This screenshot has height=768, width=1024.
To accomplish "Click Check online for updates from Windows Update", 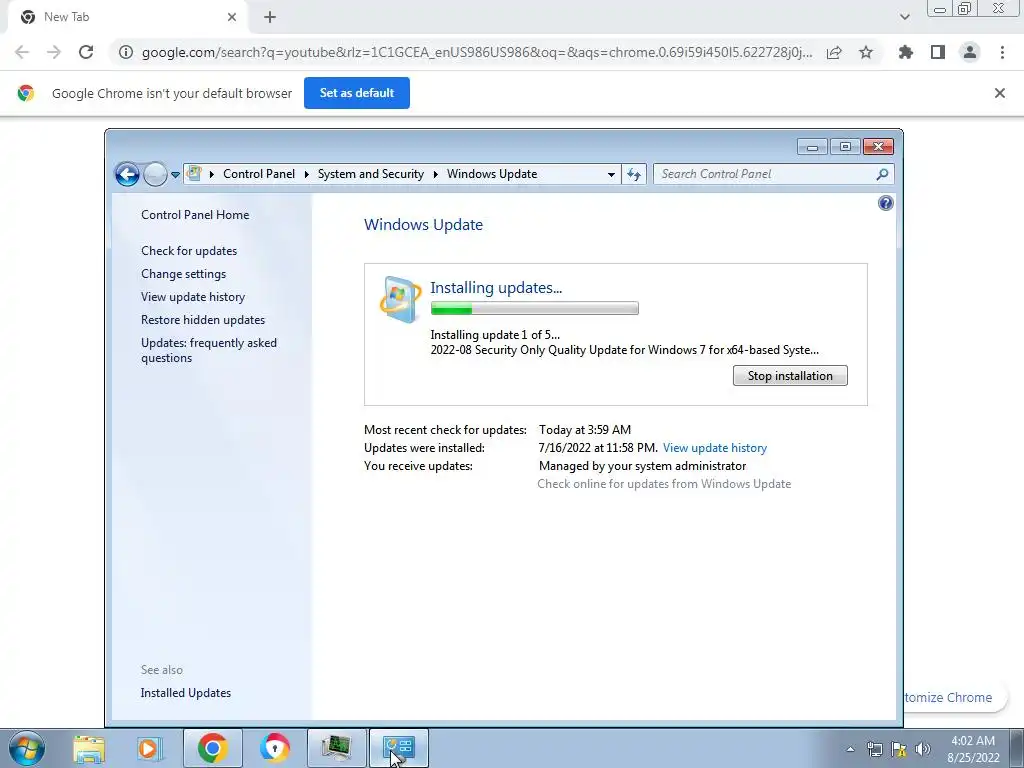I will [664, 484].
